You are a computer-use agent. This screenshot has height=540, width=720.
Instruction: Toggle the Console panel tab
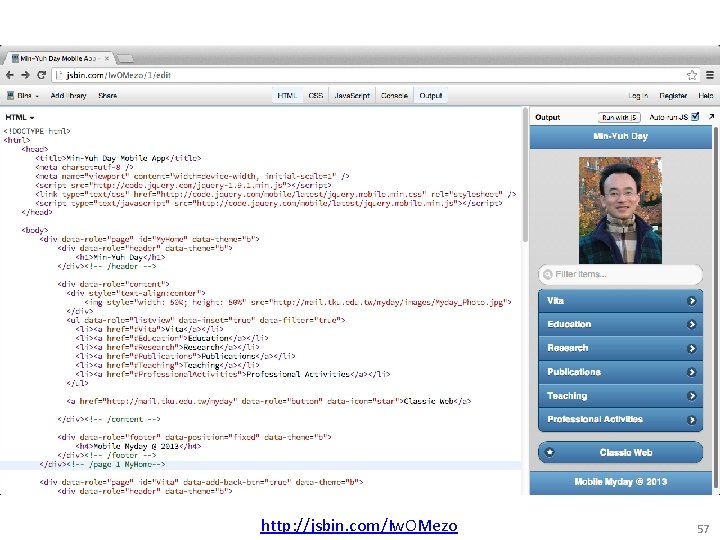(x=394, y=96)
